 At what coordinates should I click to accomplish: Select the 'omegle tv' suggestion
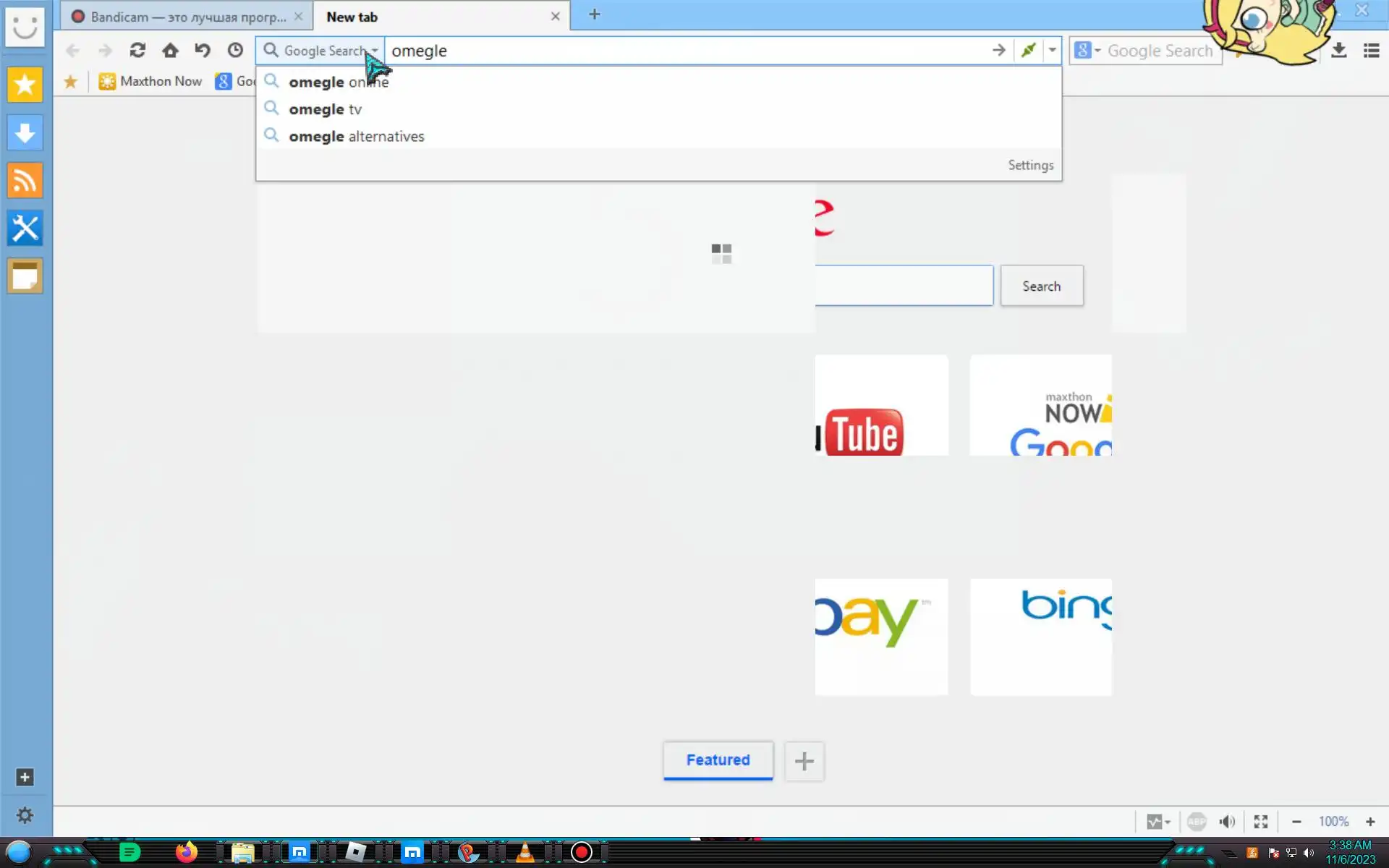click(325, 109)
